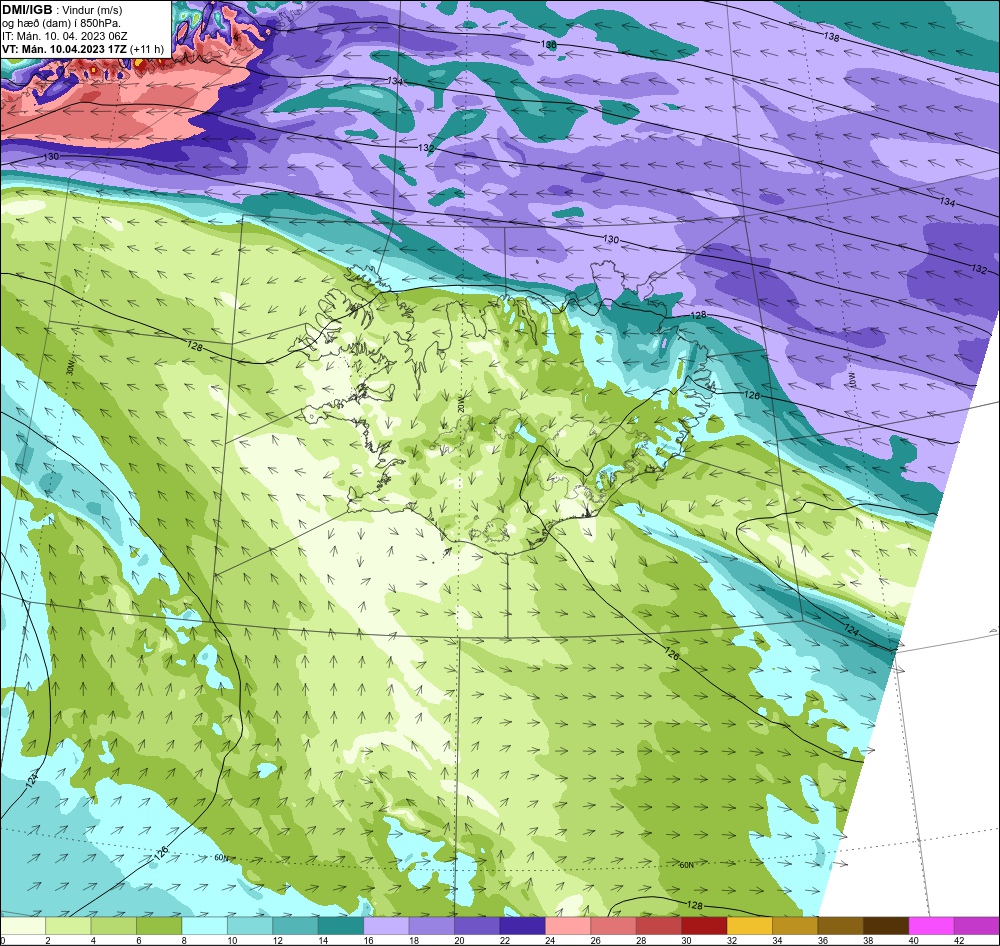Click the 'IT: Mán. 10. 04. 2023 06Z' line

[x=64, y=36]
